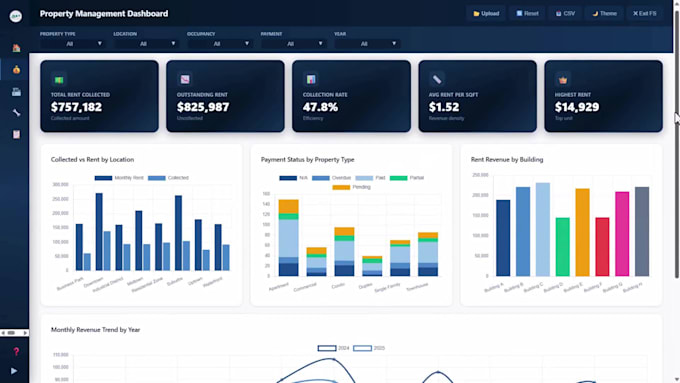Viewport: 680px width, 383px height.
Task: Open the Property Type filter dropdown
Action: (72, 44)
